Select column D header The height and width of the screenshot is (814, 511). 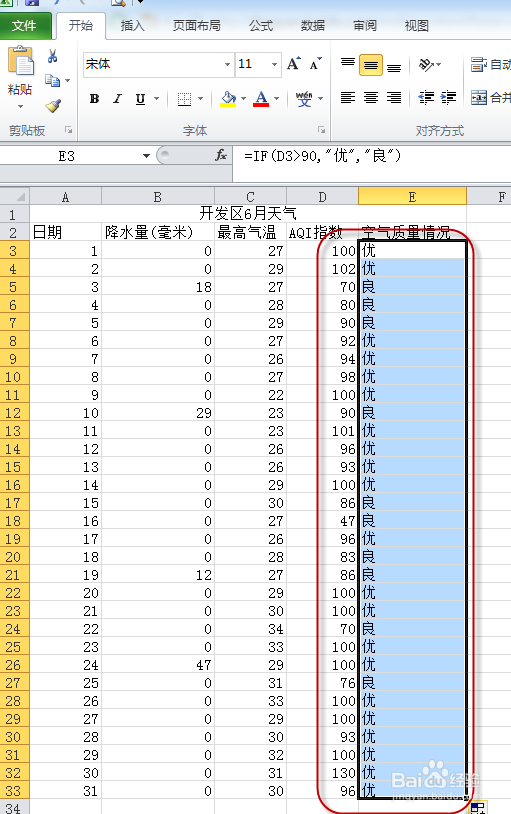322,197
